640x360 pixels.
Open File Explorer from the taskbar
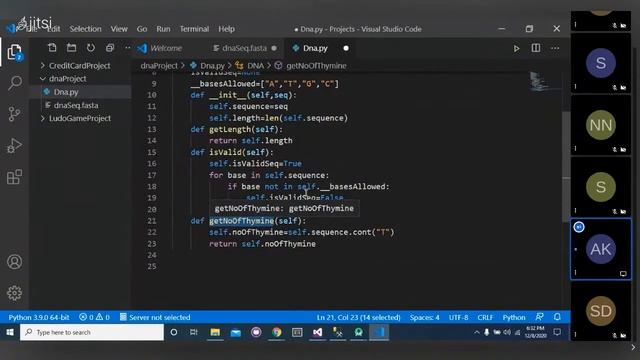[215, 332]
